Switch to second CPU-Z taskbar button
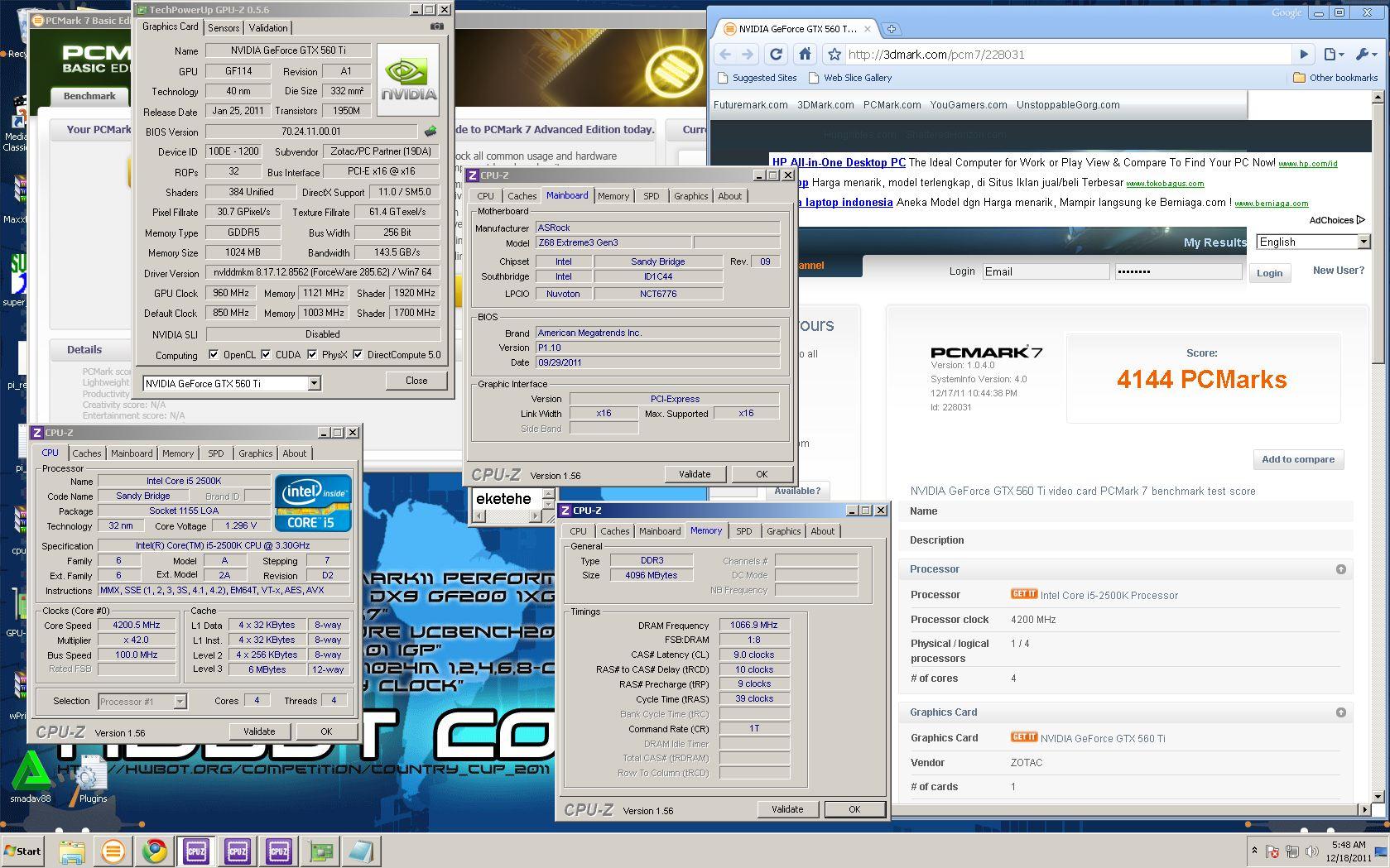 coord(238,851)
